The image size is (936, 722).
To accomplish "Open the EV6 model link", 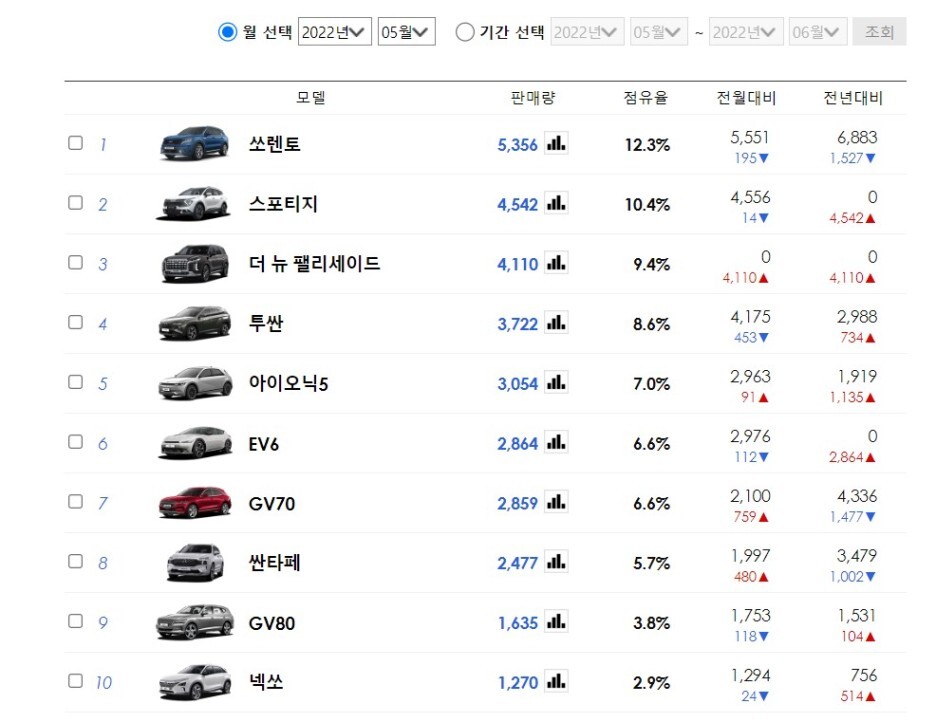I will pos(264,444).
